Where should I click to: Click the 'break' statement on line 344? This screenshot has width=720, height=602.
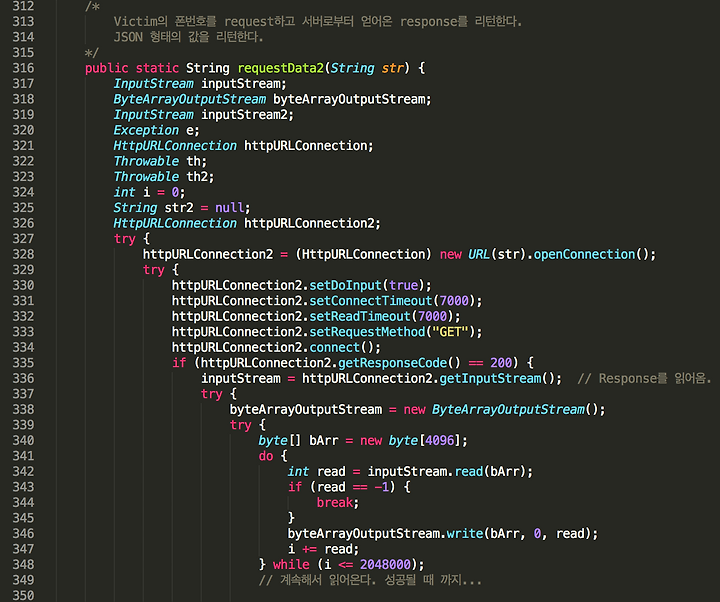tap(335, 503)
